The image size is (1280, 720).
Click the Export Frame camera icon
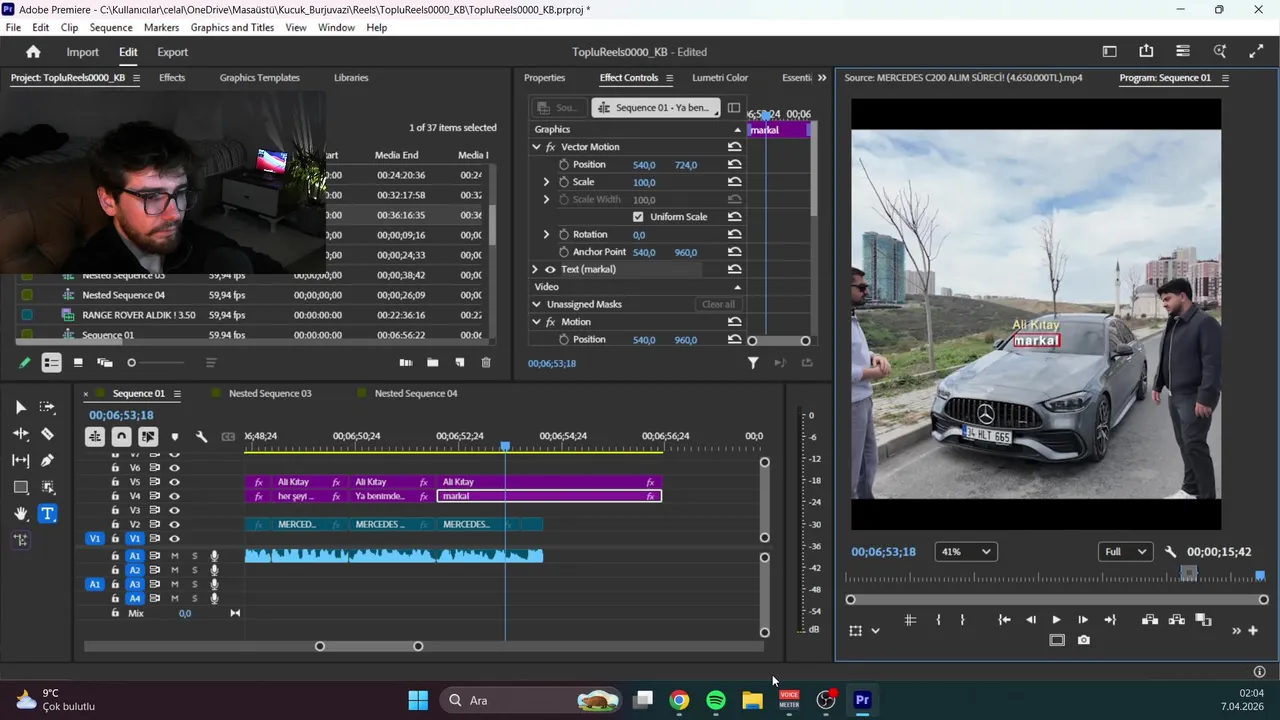[x=1084, y=640]
